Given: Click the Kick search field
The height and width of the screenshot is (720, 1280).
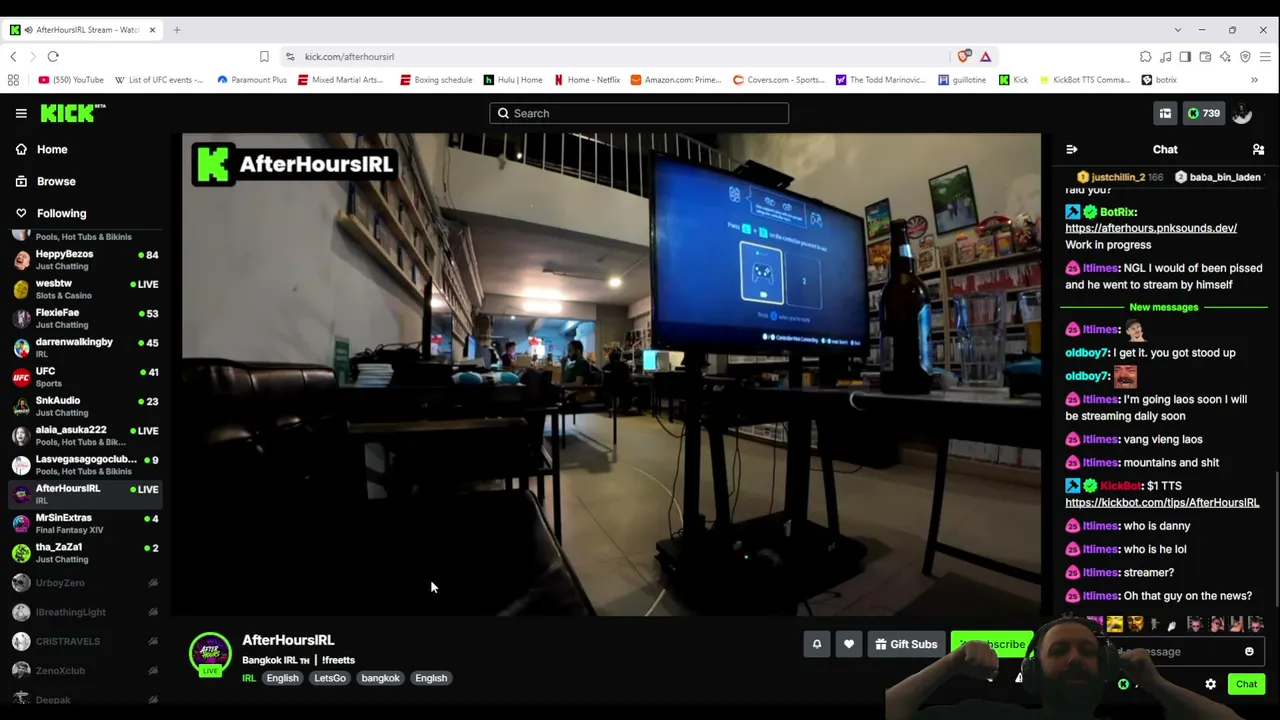Looking at the screenshot, I should click(639, 113).
